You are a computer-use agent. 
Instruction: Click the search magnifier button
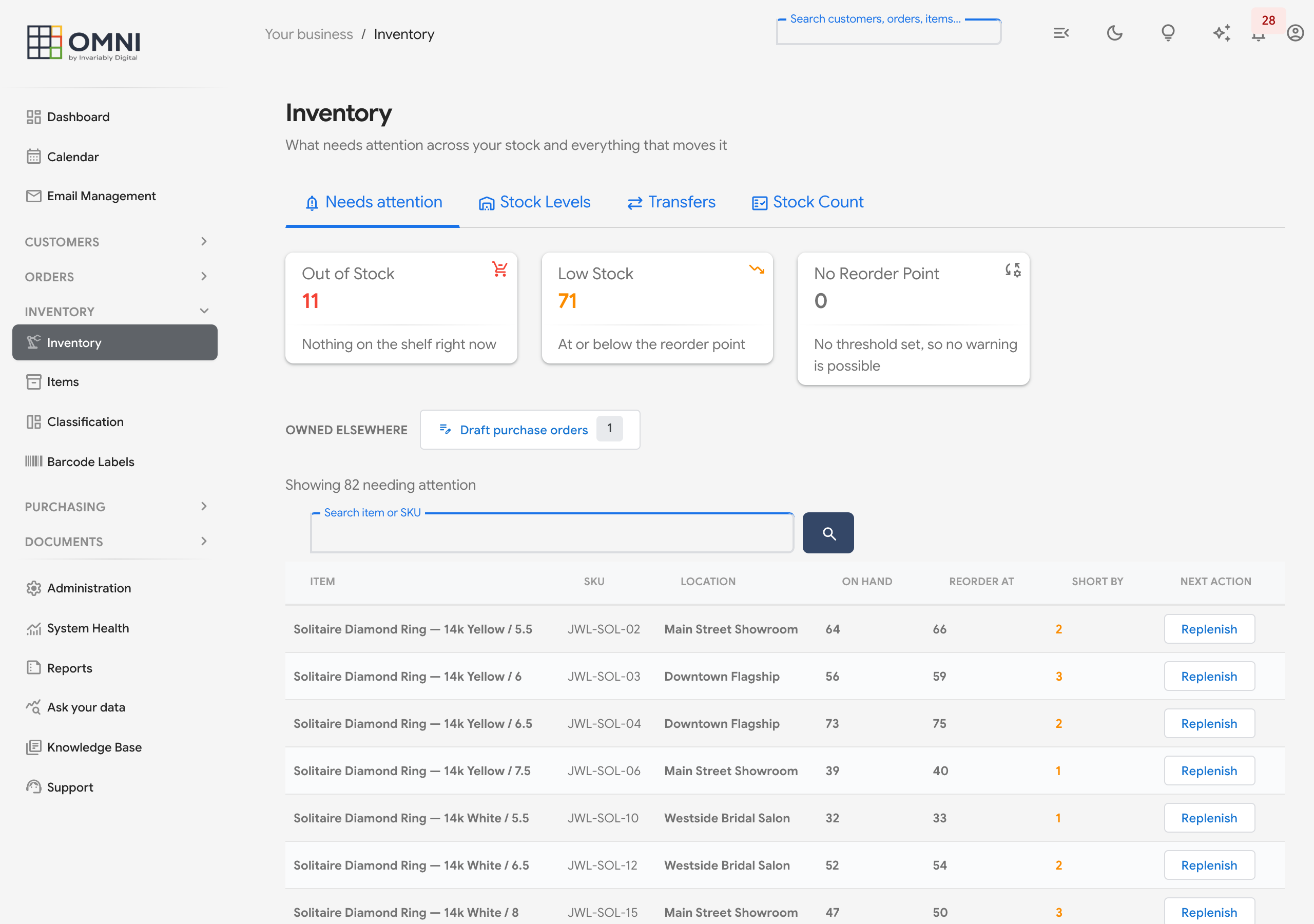coord(828,533)
